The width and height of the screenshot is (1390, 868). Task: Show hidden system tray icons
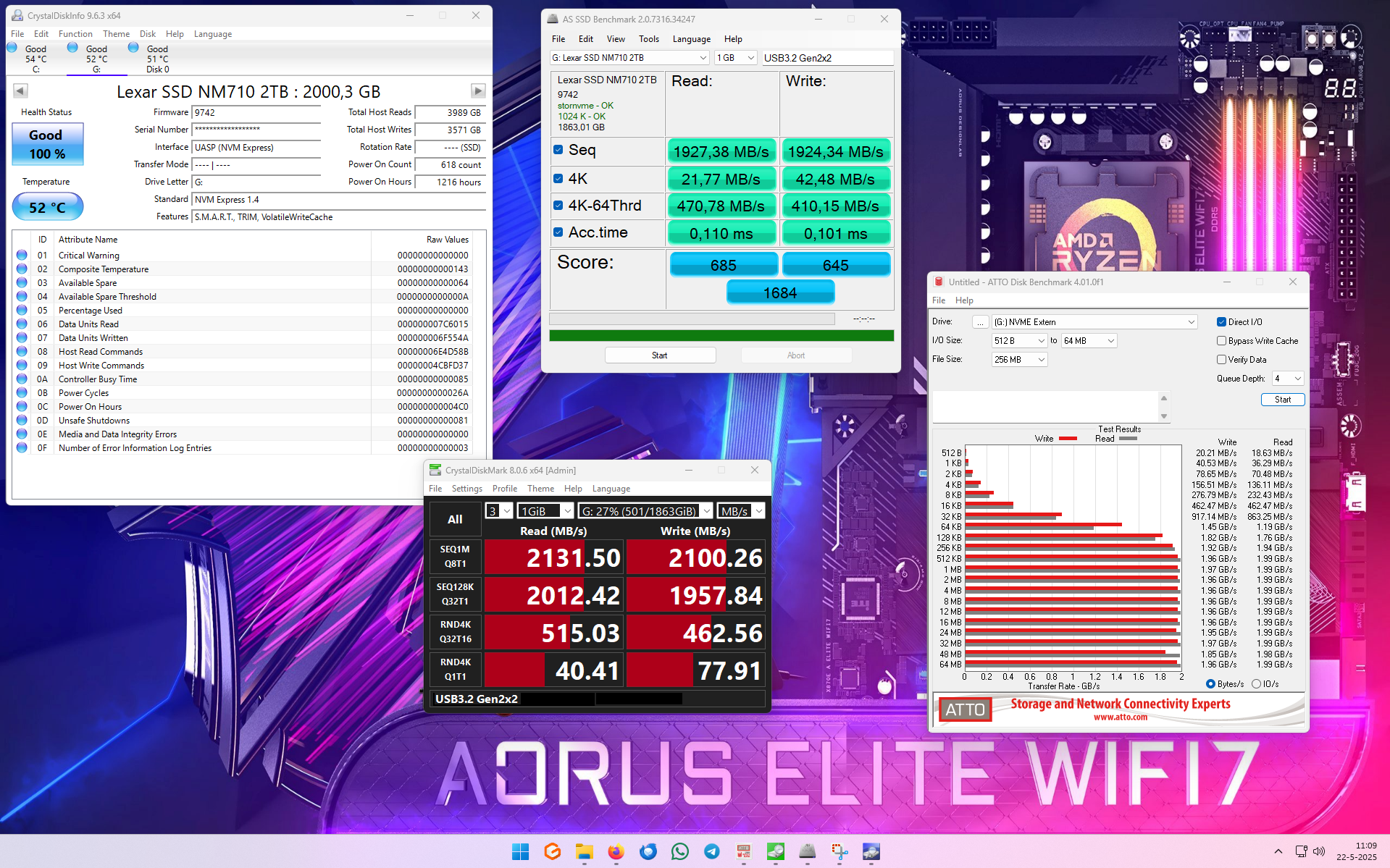tap(1278, 851)
